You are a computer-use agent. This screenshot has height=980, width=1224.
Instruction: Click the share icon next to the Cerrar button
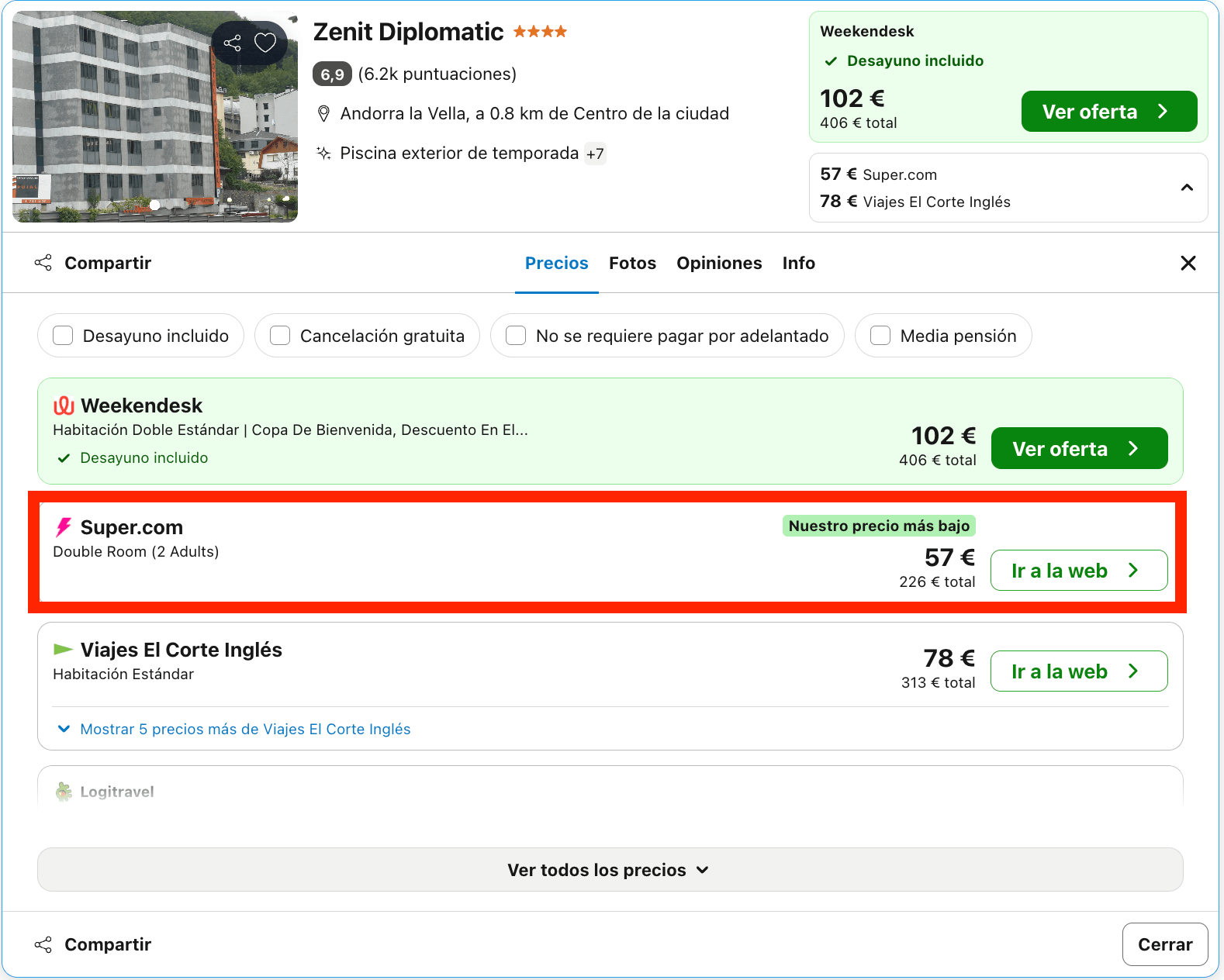(x=43, y=944)
